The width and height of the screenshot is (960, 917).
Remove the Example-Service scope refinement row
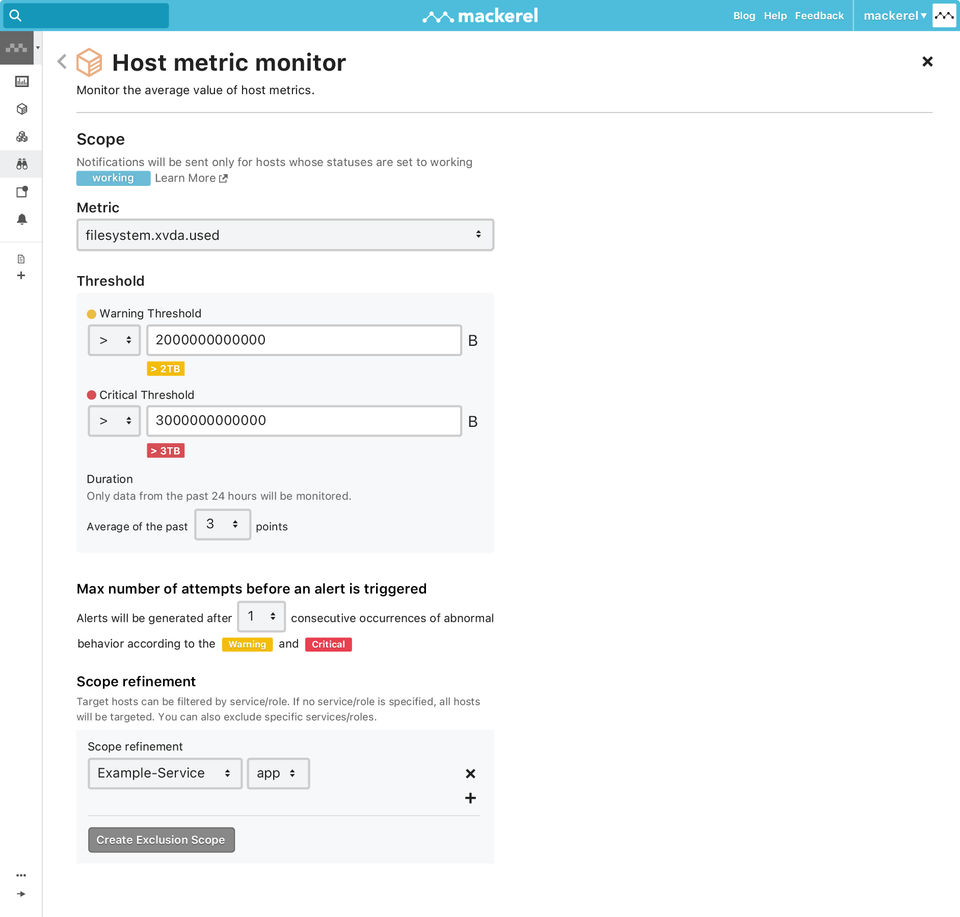coord(470,774)
